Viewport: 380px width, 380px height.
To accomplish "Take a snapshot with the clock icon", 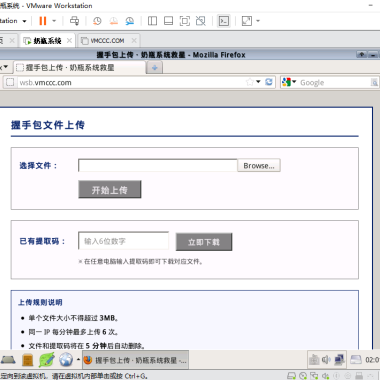I will pos(97,21).
